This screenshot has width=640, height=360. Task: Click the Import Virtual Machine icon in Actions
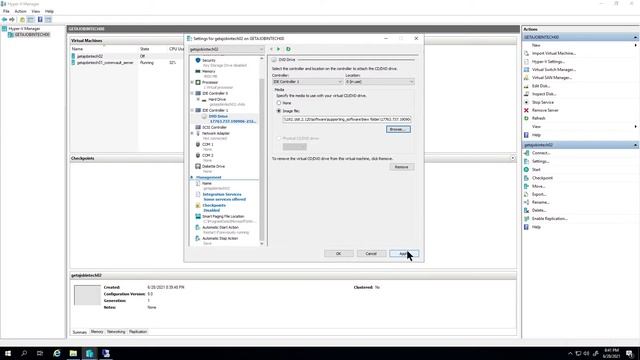point(526,53)
